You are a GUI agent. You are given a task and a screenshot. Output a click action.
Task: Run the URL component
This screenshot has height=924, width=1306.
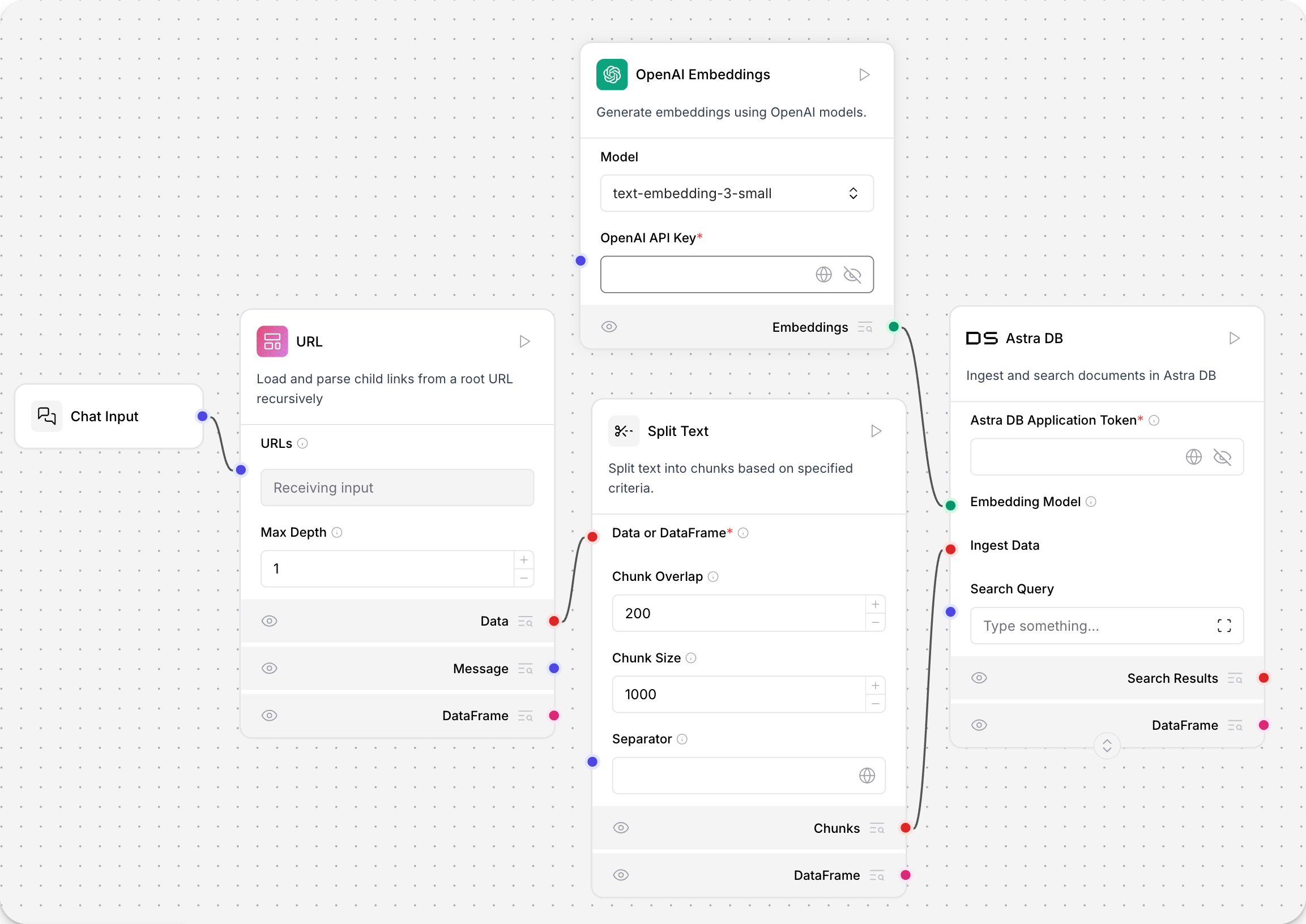click(x=524, y=341)
